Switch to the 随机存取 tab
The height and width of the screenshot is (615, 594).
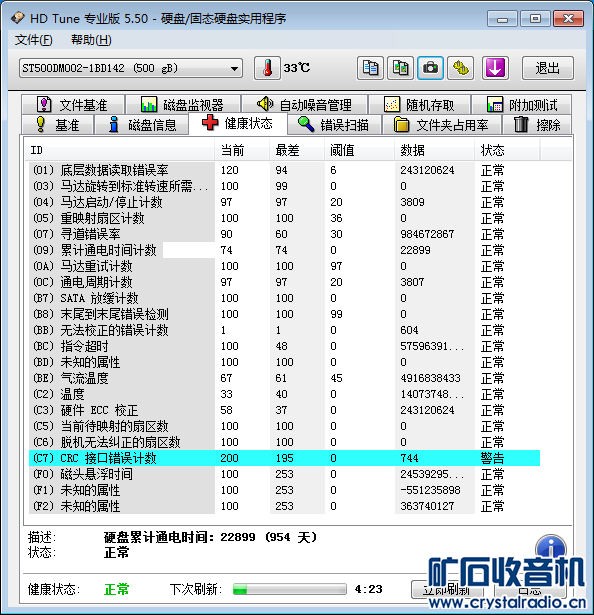pyautogui.click(x=420, y=104)
